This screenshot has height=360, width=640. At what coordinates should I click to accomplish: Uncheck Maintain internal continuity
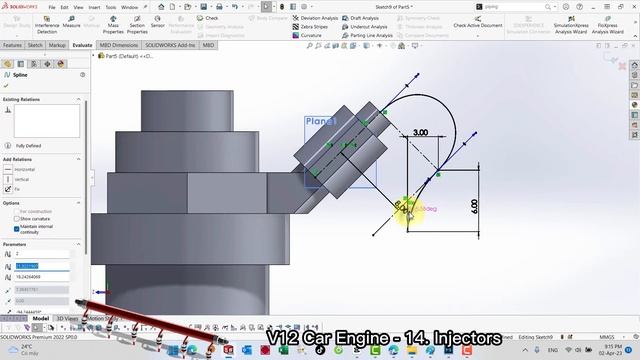click(17, 229)
